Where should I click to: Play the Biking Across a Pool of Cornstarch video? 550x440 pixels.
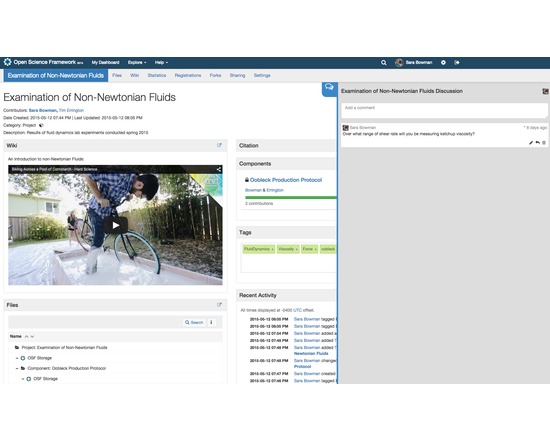coord(115,226)
